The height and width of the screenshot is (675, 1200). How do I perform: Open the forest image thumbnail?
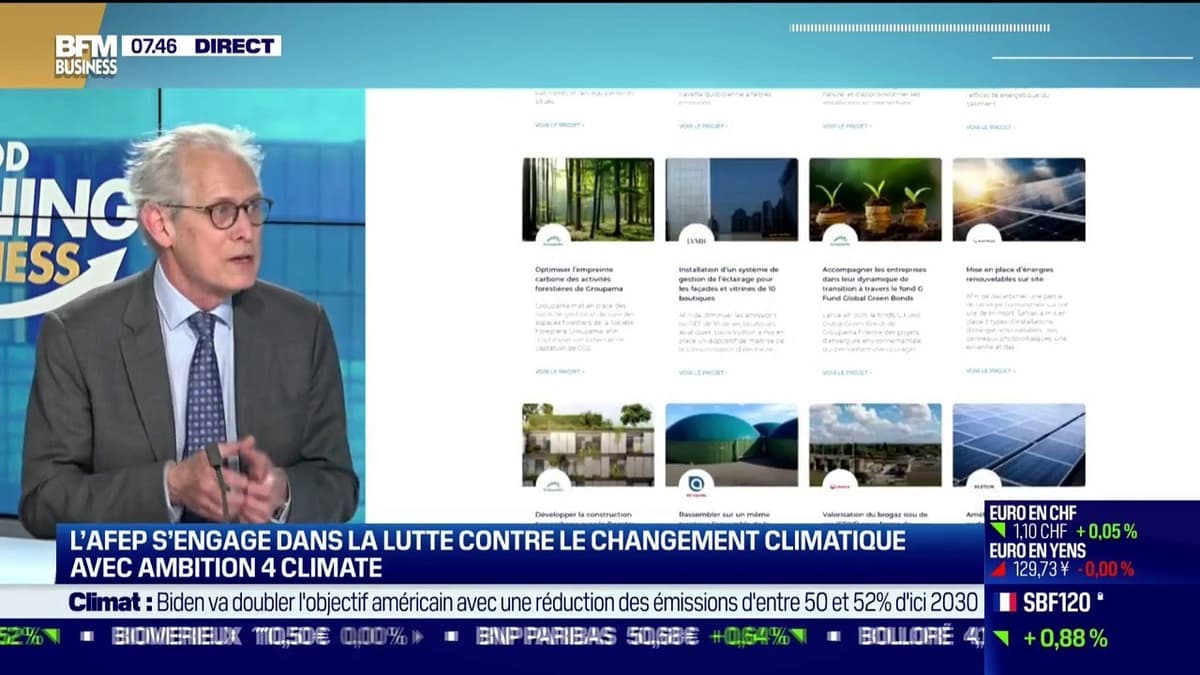[588, 199]
